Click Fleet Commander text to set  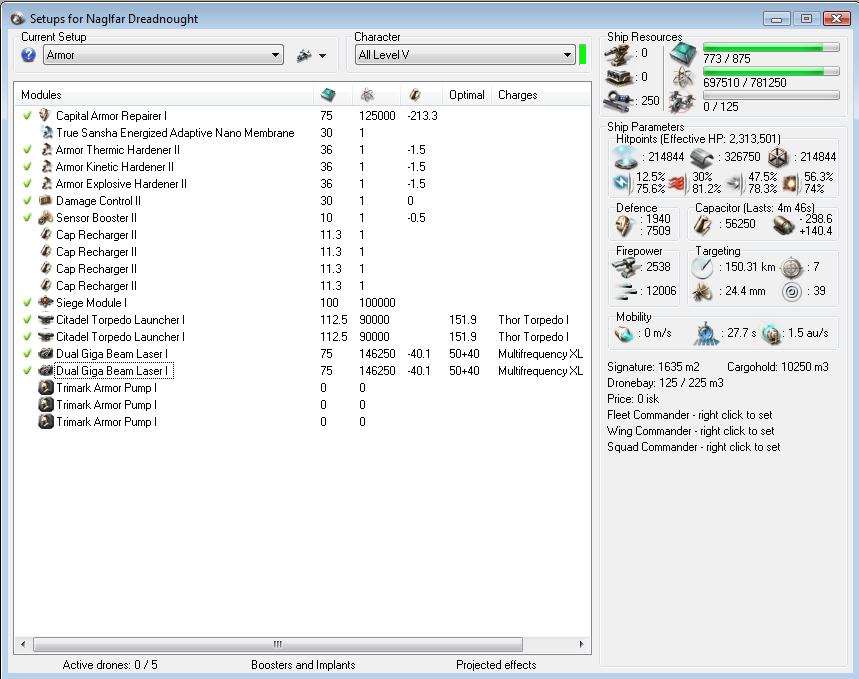[676, 415]
